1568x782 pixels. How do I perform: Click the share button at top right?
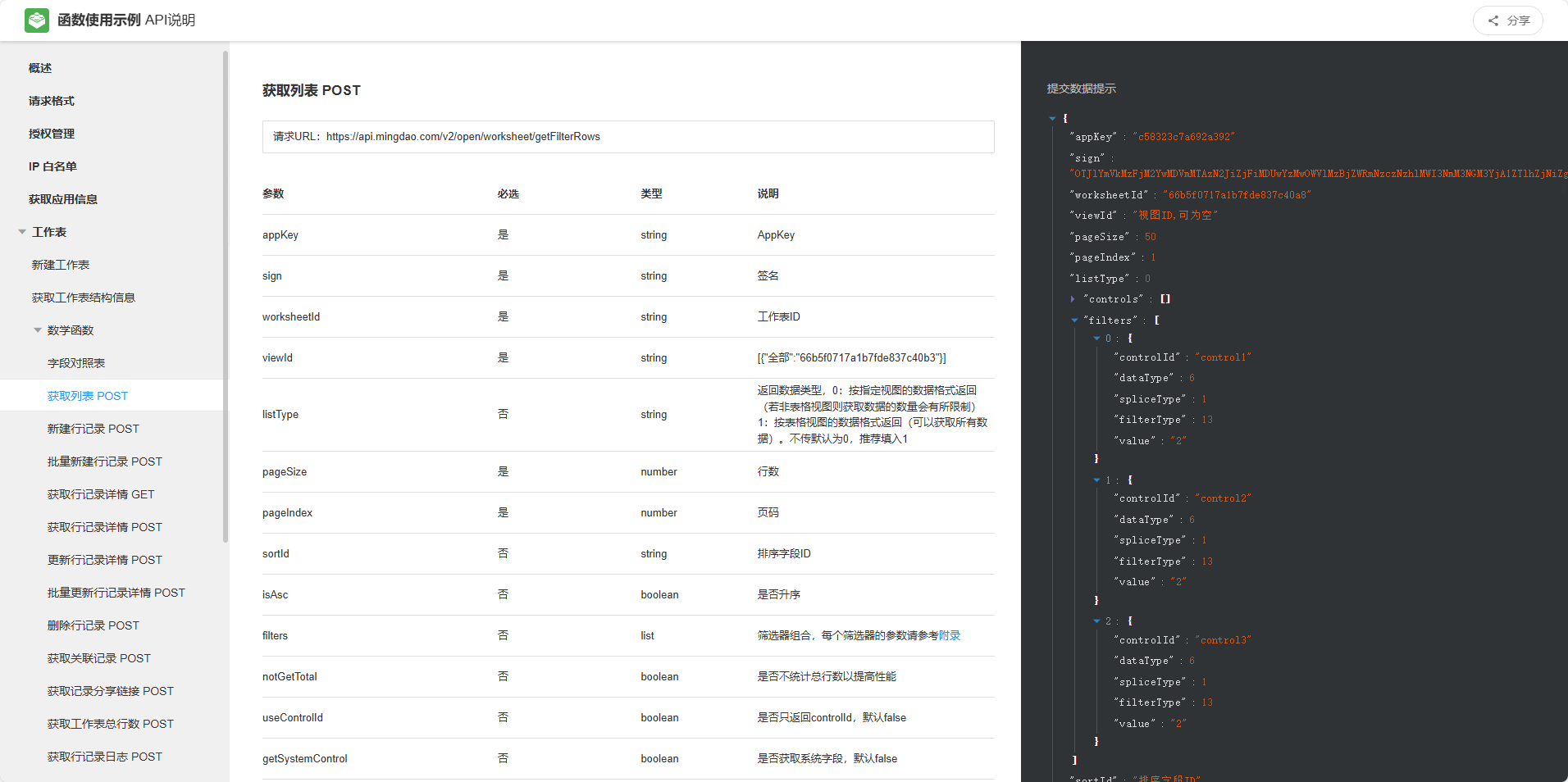1507,20
